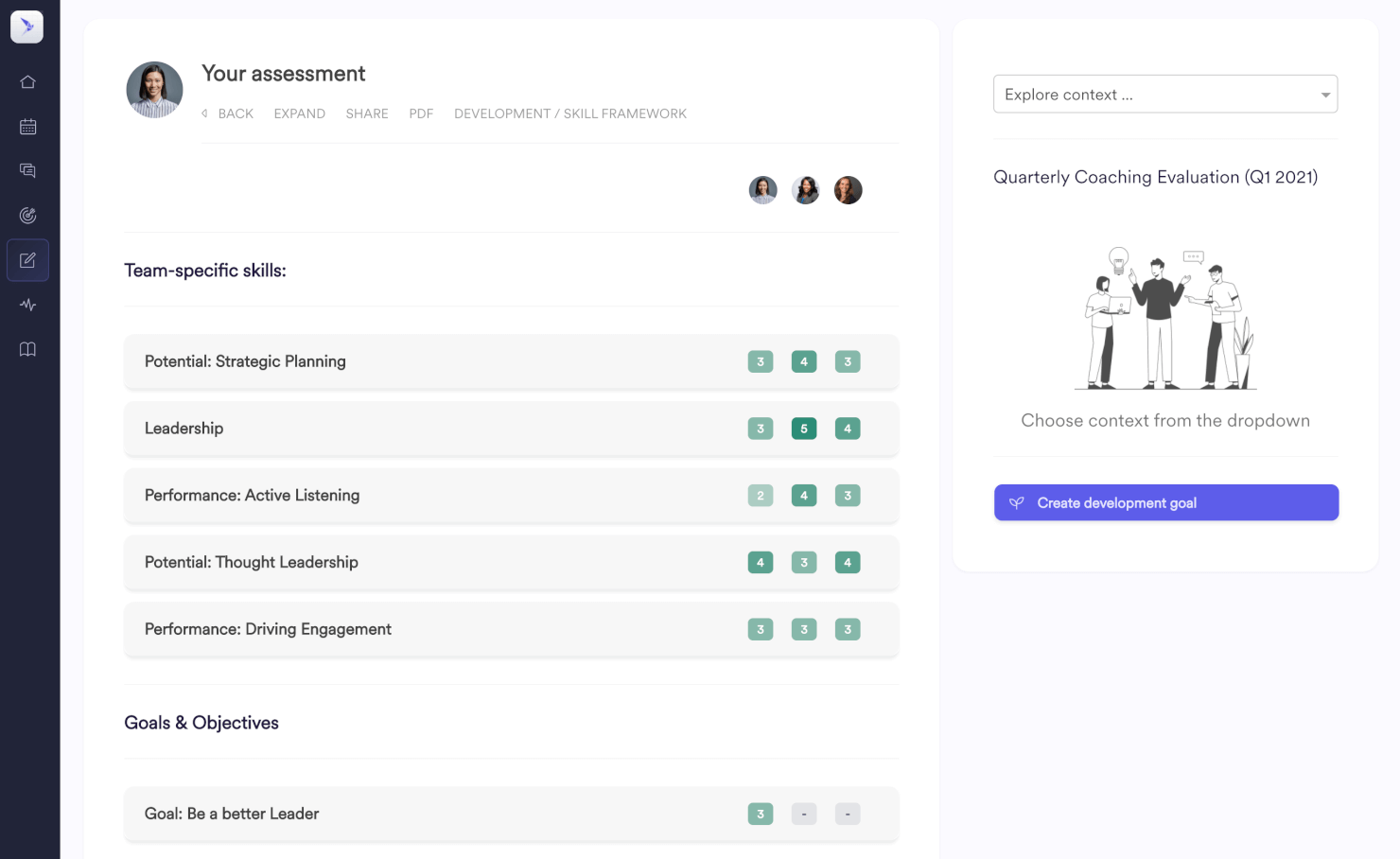Click the team illustration in the context panel
This screenshot has width=1400, height=859.
pos(1166,318)
